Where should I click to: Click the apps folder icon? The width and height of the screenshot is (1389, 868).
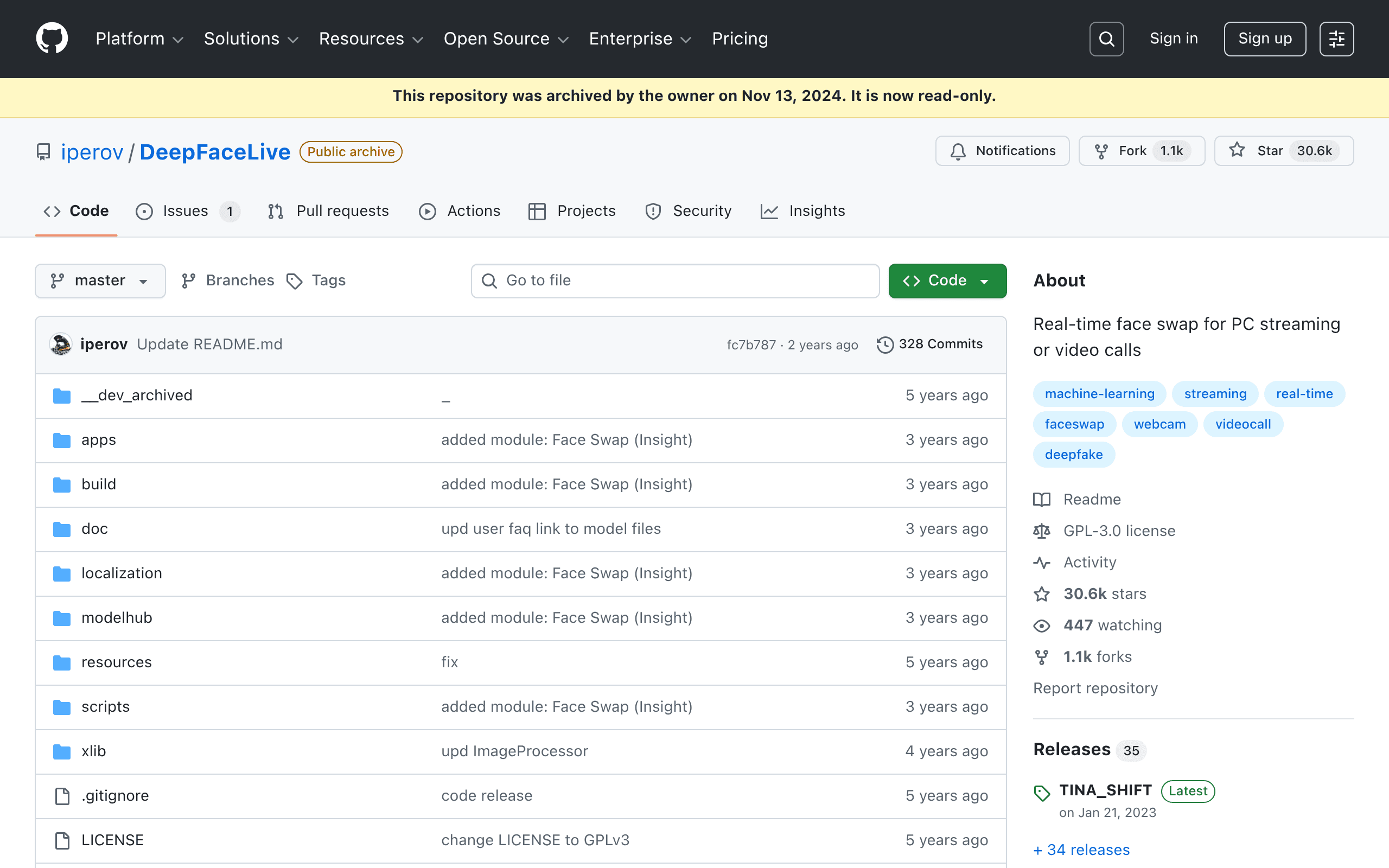[x=62, y=441]
